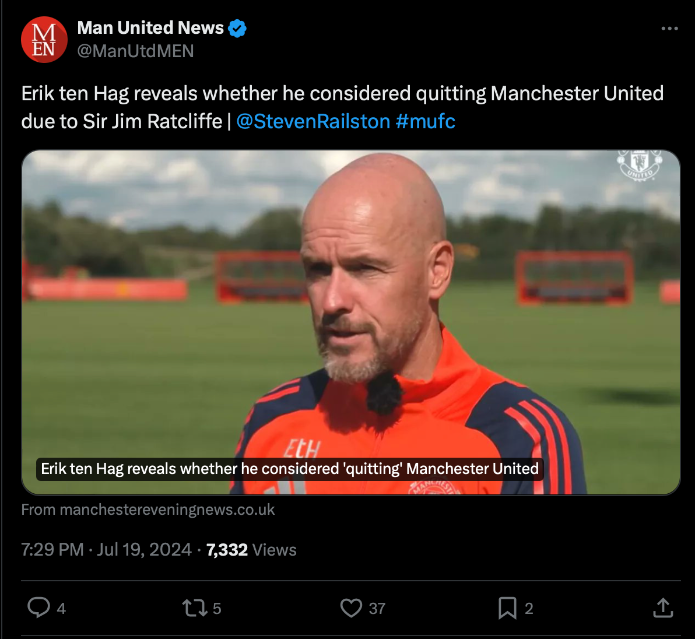The width and height of the screenshot is (695, 639).
Task: Click the blue verified badge
Action: pyautogui.click(x=237, y=28)
